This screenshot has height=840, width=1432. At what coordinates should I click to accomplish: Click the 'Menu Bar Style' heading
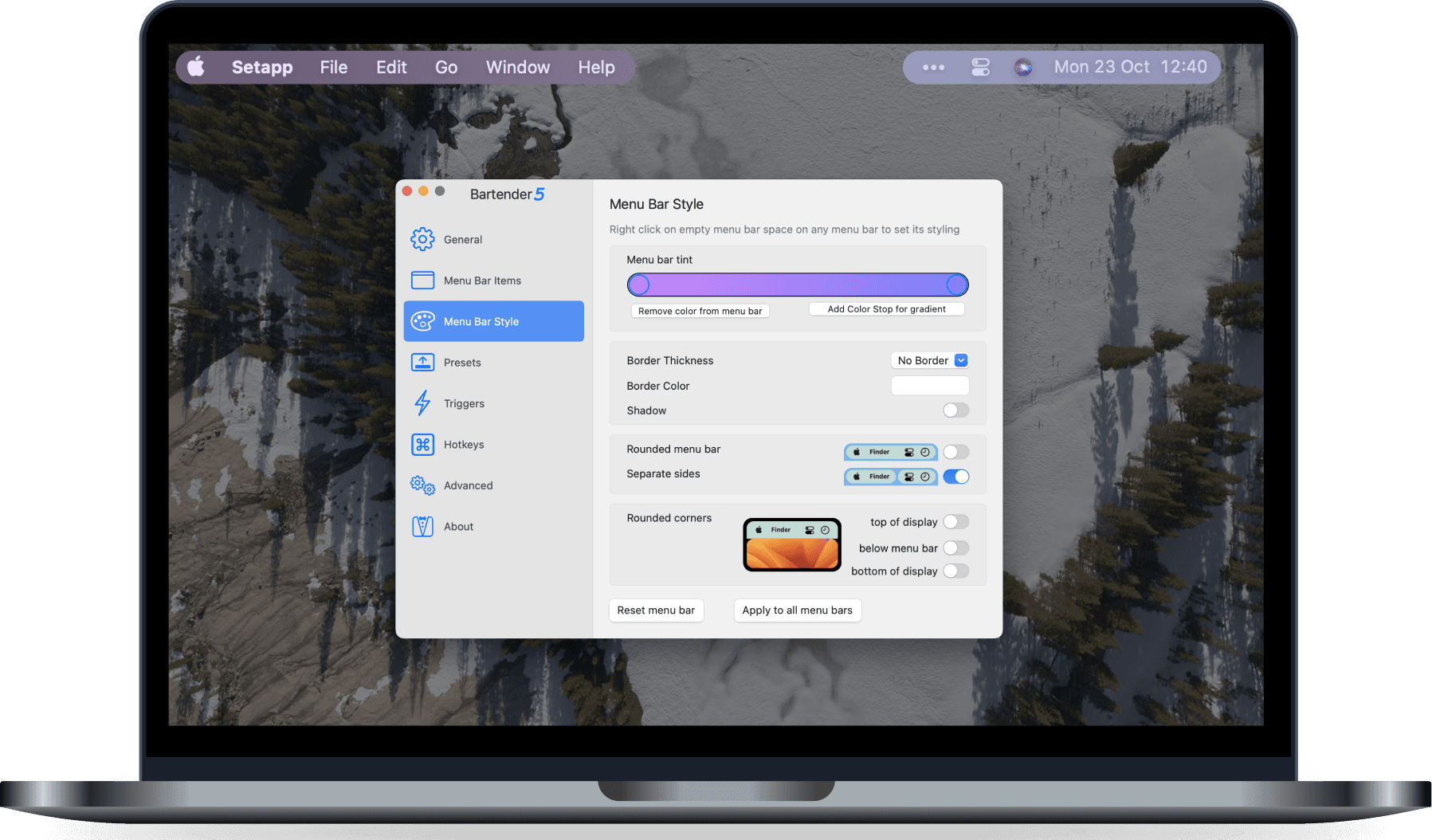pos(657,204)
